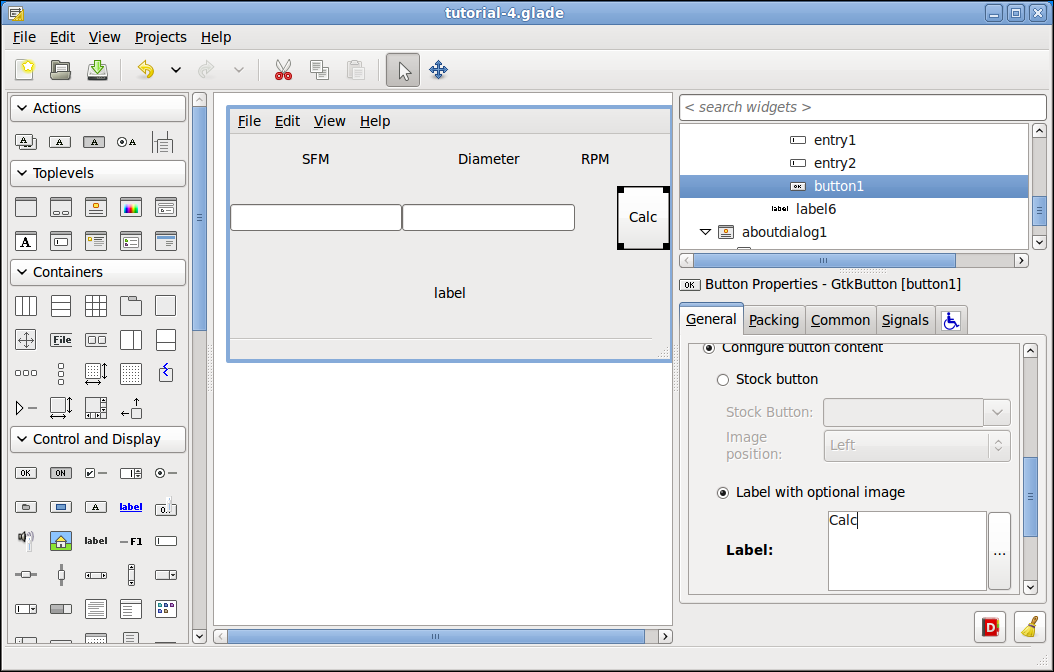Switch to the Common tab
Image resolution: width=1054 pixels, height=672 pixels.
click(840, 321)
